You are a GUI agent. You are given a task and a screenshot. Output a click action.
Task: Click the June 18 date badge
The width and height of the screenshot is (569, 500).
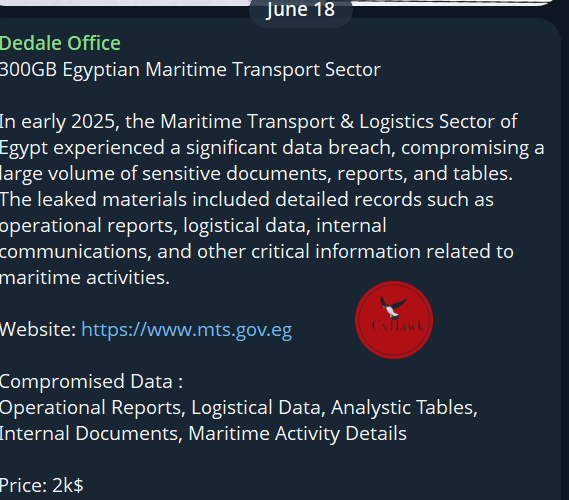coord(300,10)
